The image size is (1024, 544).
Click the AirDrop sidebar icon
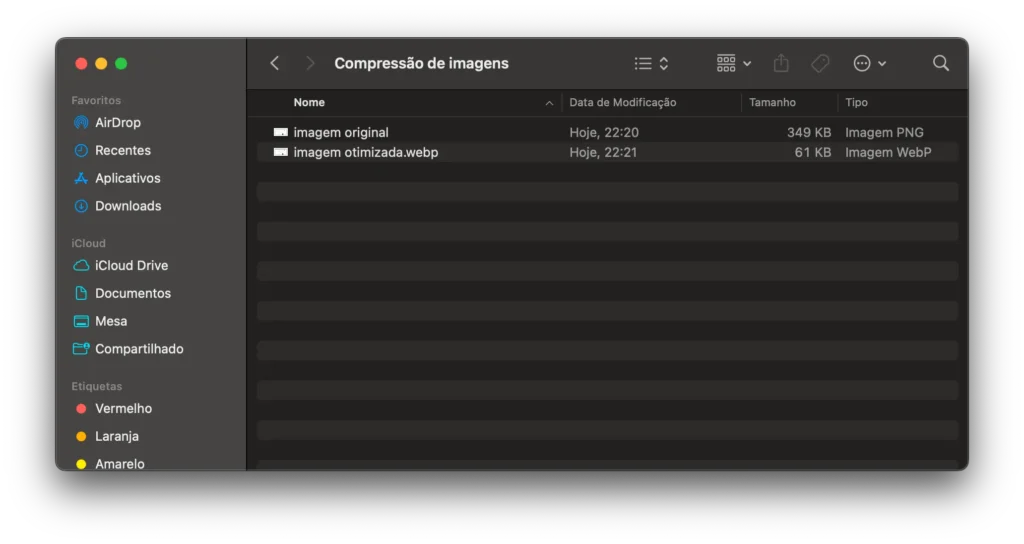click(81, 123)
